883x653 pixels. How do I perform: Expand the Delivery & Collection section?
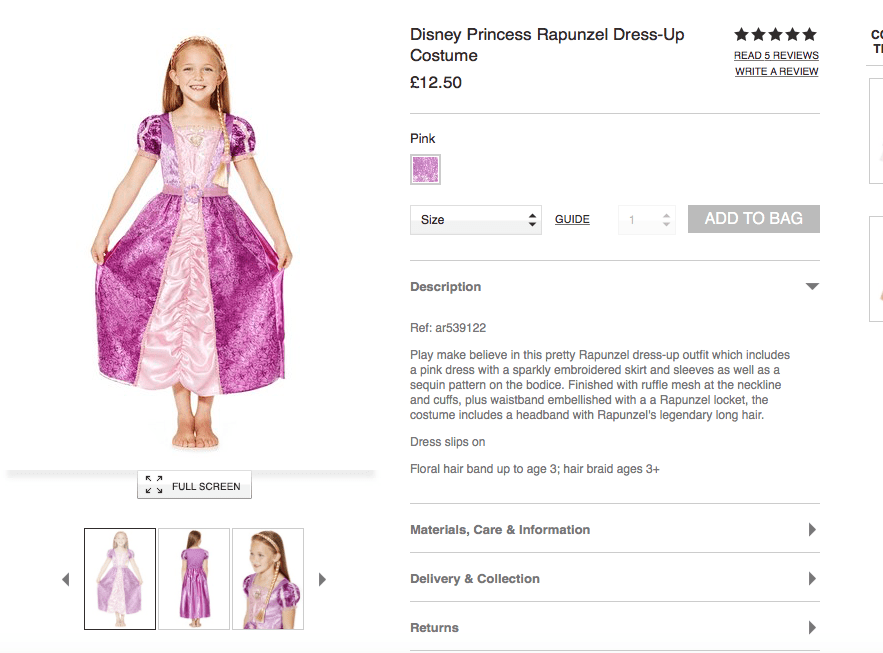click(x=812, y=579)
